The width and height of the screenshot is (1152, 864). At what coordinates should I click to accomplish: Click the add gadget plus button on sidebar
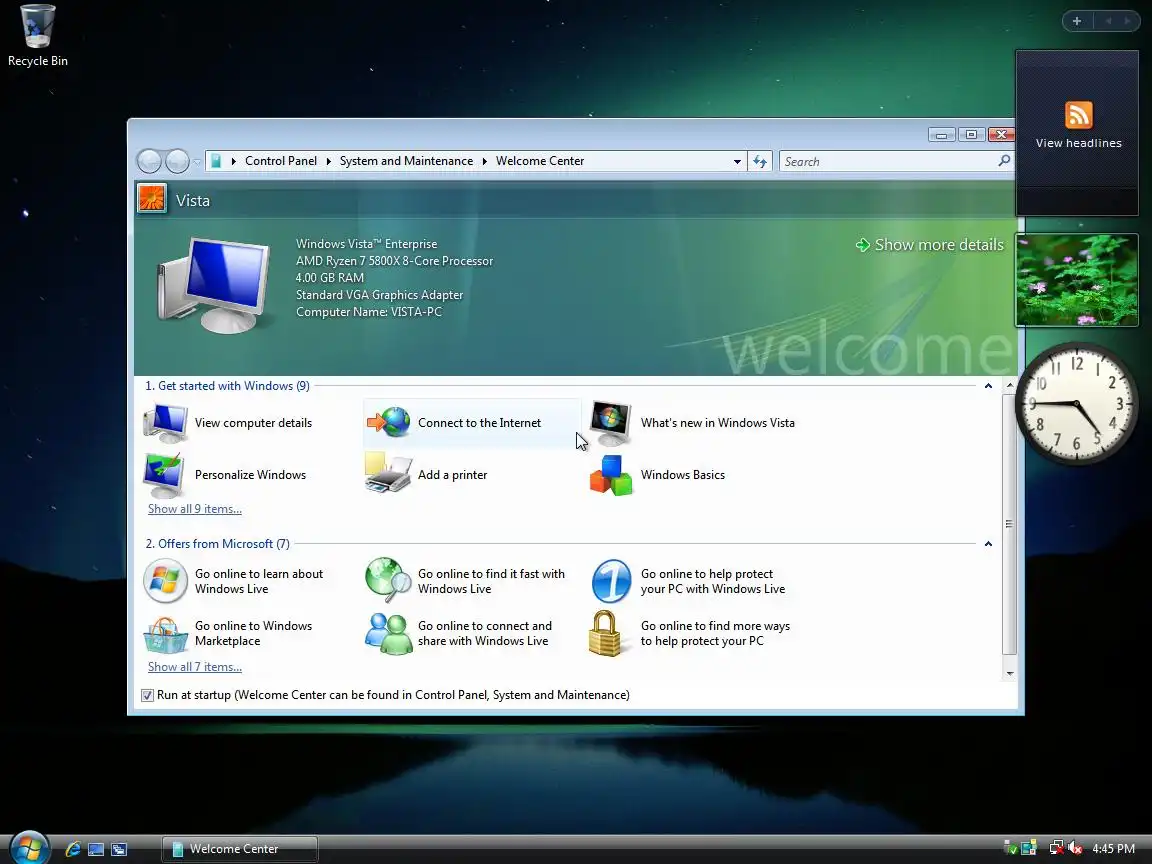(x=1077, y=21)
